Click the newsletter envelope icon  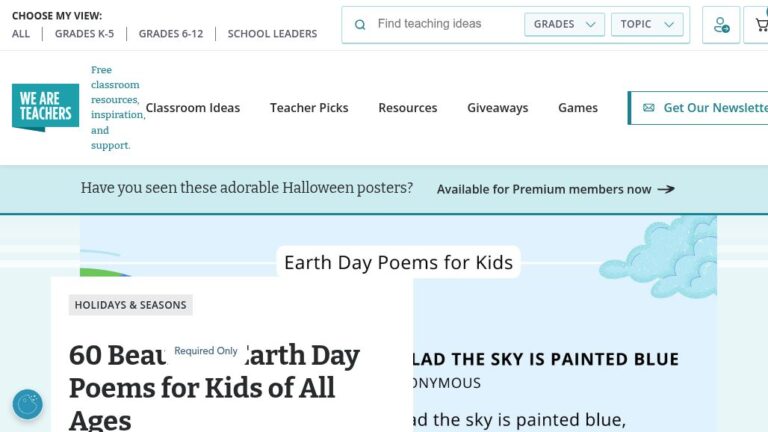[x=648, y=108]
